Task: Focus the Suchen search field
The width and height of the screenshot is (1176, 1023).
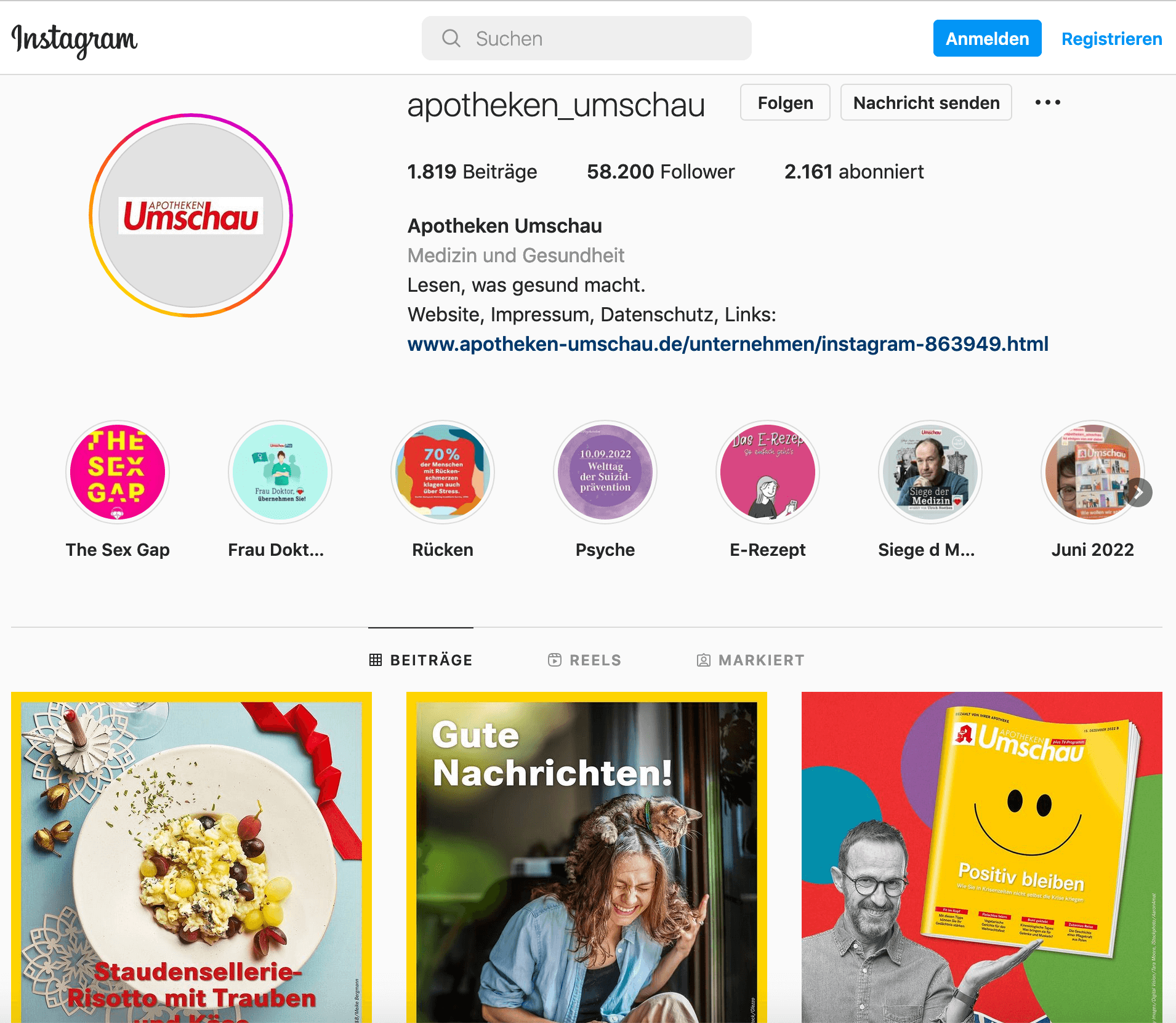Action: click(586, 38)
